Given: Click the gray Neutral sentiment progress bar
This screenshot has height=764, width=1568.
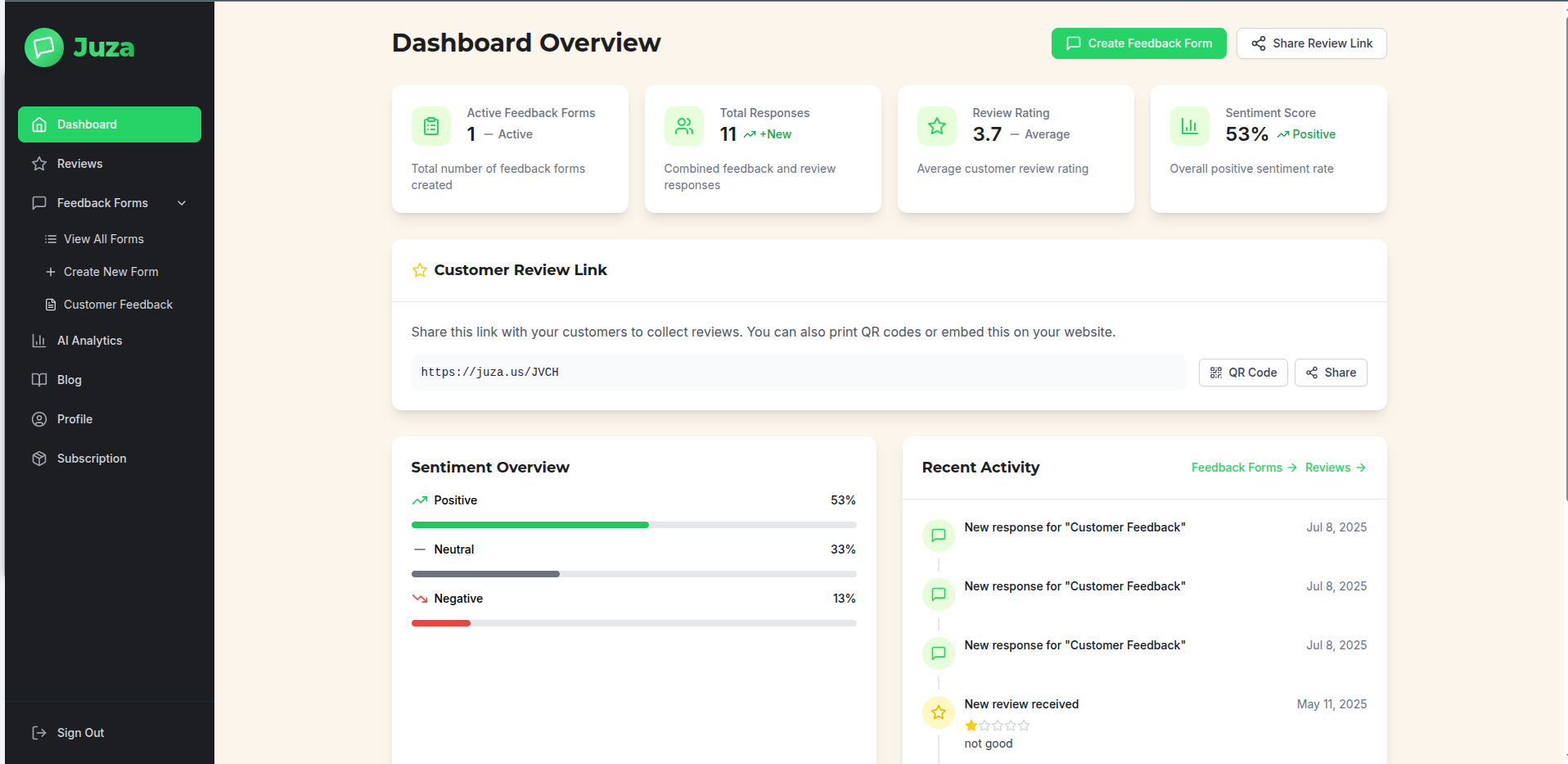Looking at the screenshot, I should 485,574.
